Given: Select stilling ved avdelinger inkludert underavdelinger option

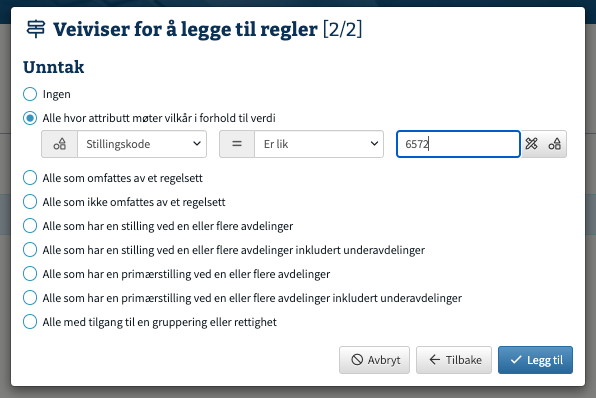Looking at the screenshot, I should pos(30,250).
